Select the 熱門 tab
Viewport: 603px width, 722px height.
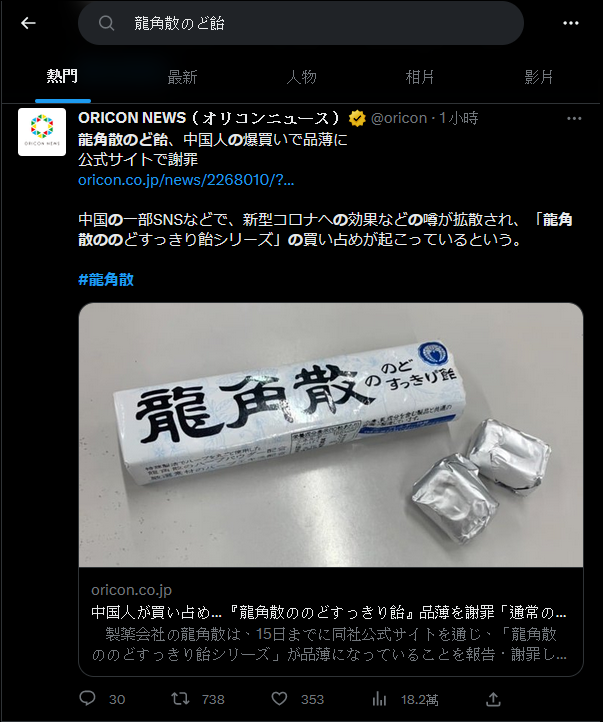click(62, 76)
